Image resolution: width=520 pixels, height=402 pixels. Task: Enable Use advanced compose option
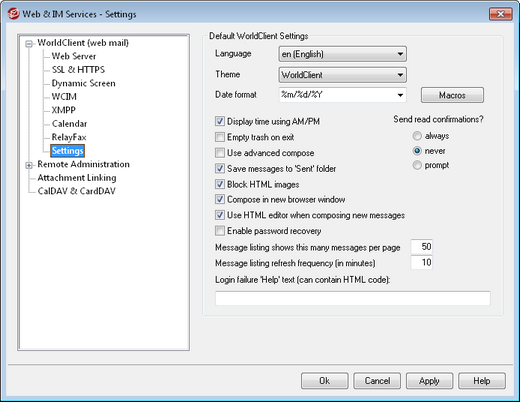point(220,153)
